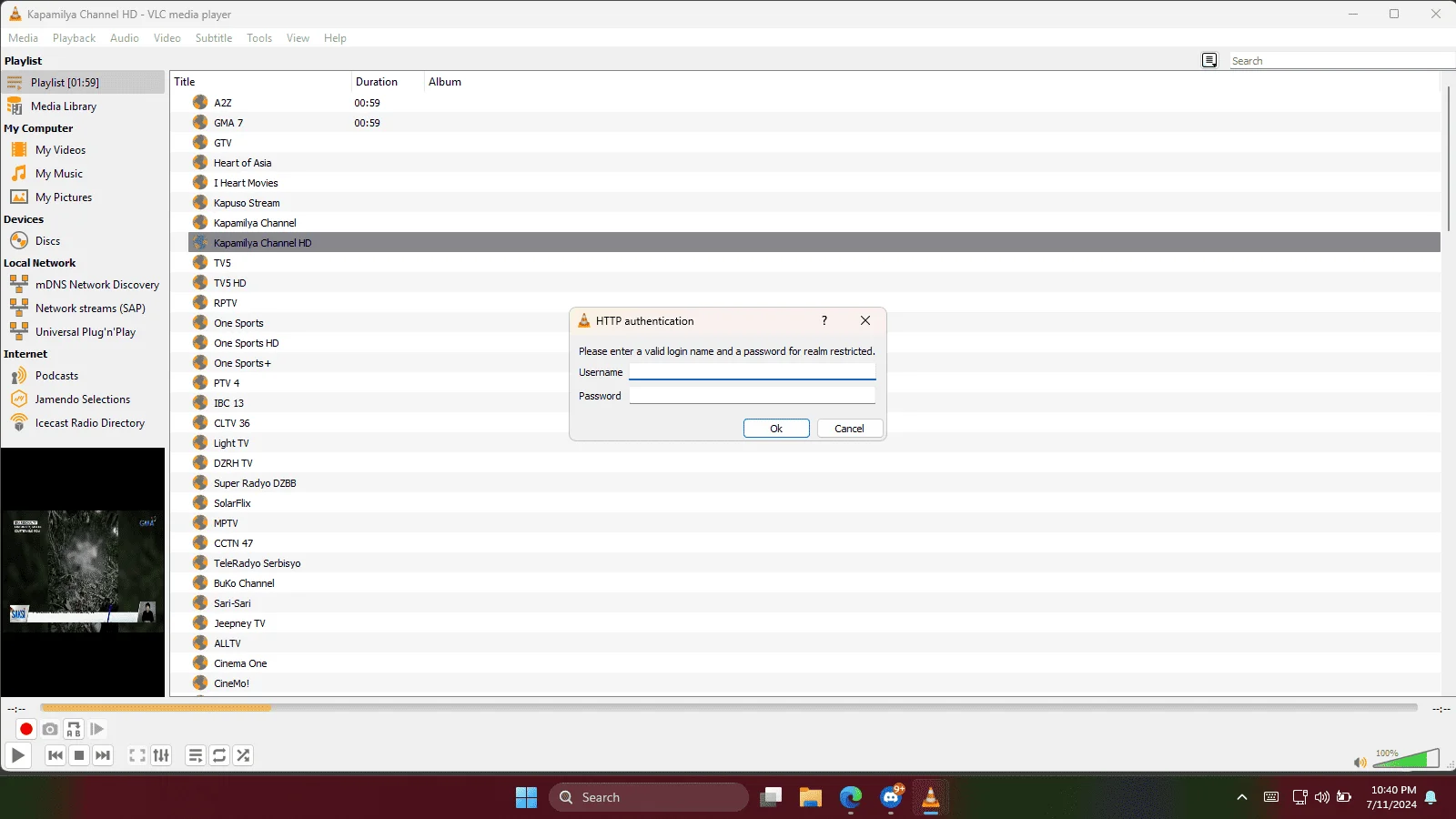Click the main Play button
The width and height of the screenshot is (1456, 819).
click(x=17, y=755)
